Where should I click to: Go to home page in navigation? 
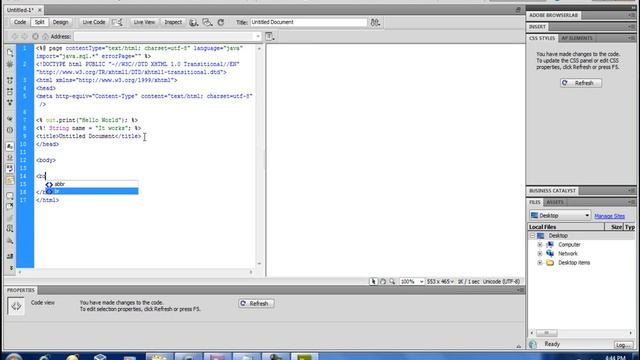coord(45,37)
